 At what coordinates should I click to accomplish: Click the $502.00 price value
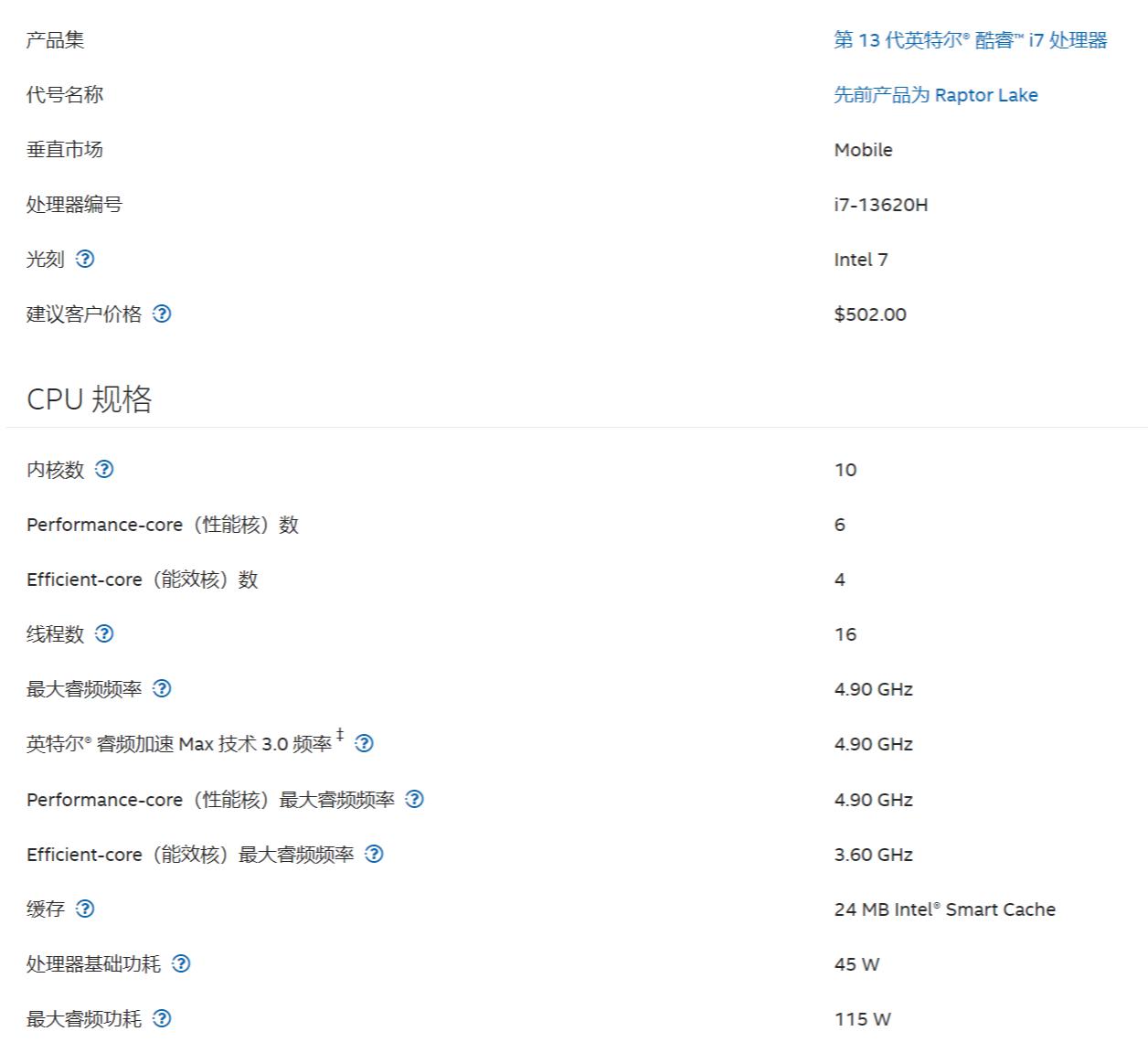tap(870, 314)
